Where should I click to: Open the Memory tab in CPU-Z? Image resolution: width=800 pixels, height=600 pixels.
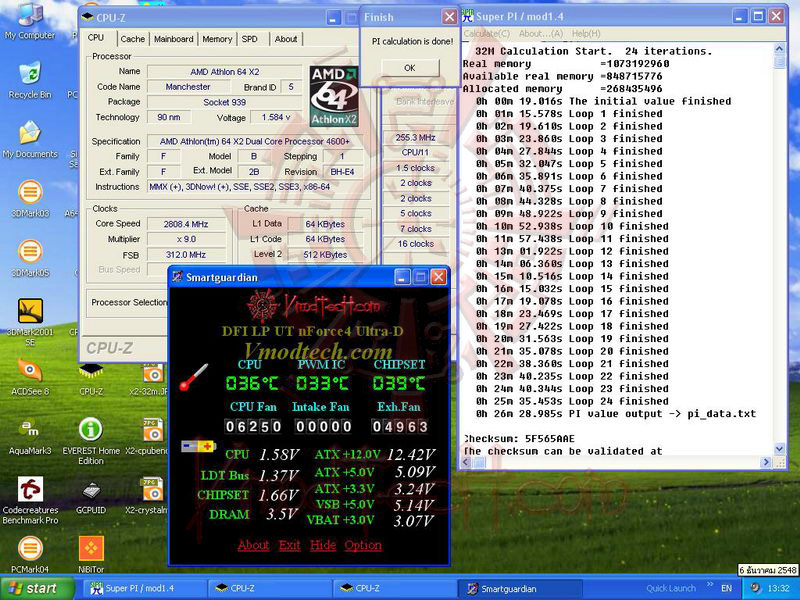click(x=217, y=39)
